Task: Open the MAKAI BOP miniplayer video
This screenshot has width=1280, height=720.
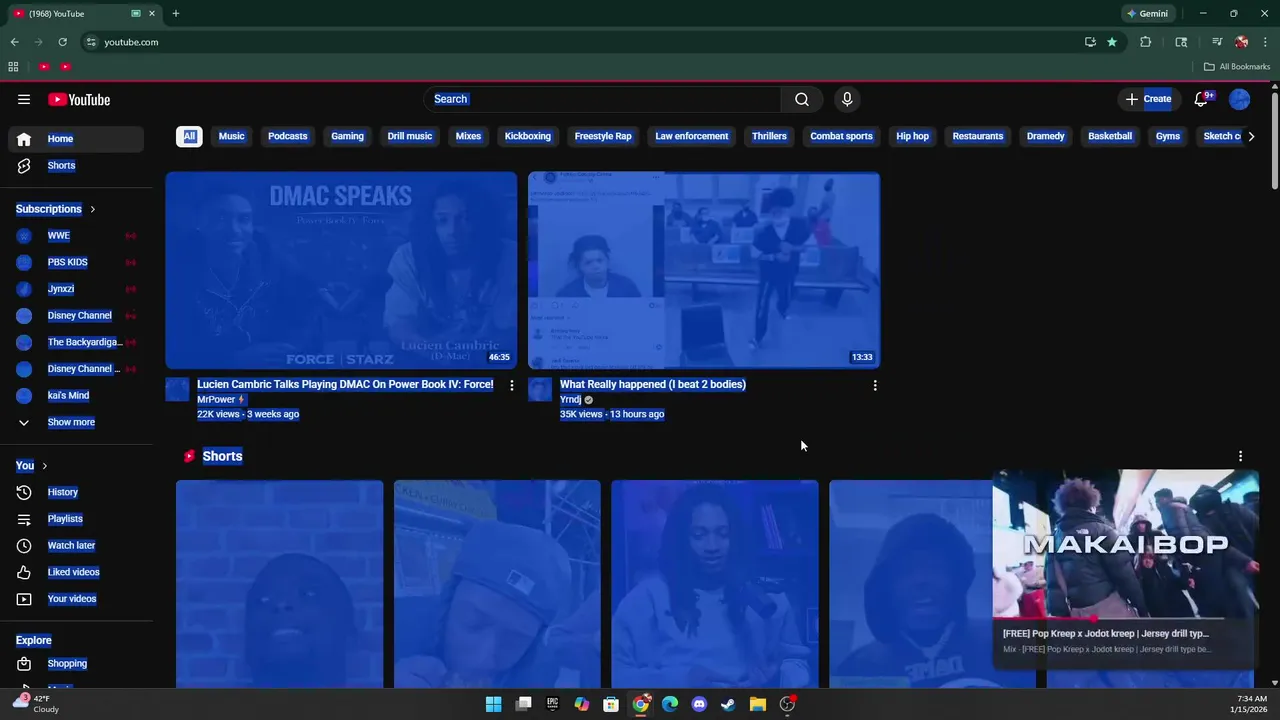Action: (x=1125, y=545)
